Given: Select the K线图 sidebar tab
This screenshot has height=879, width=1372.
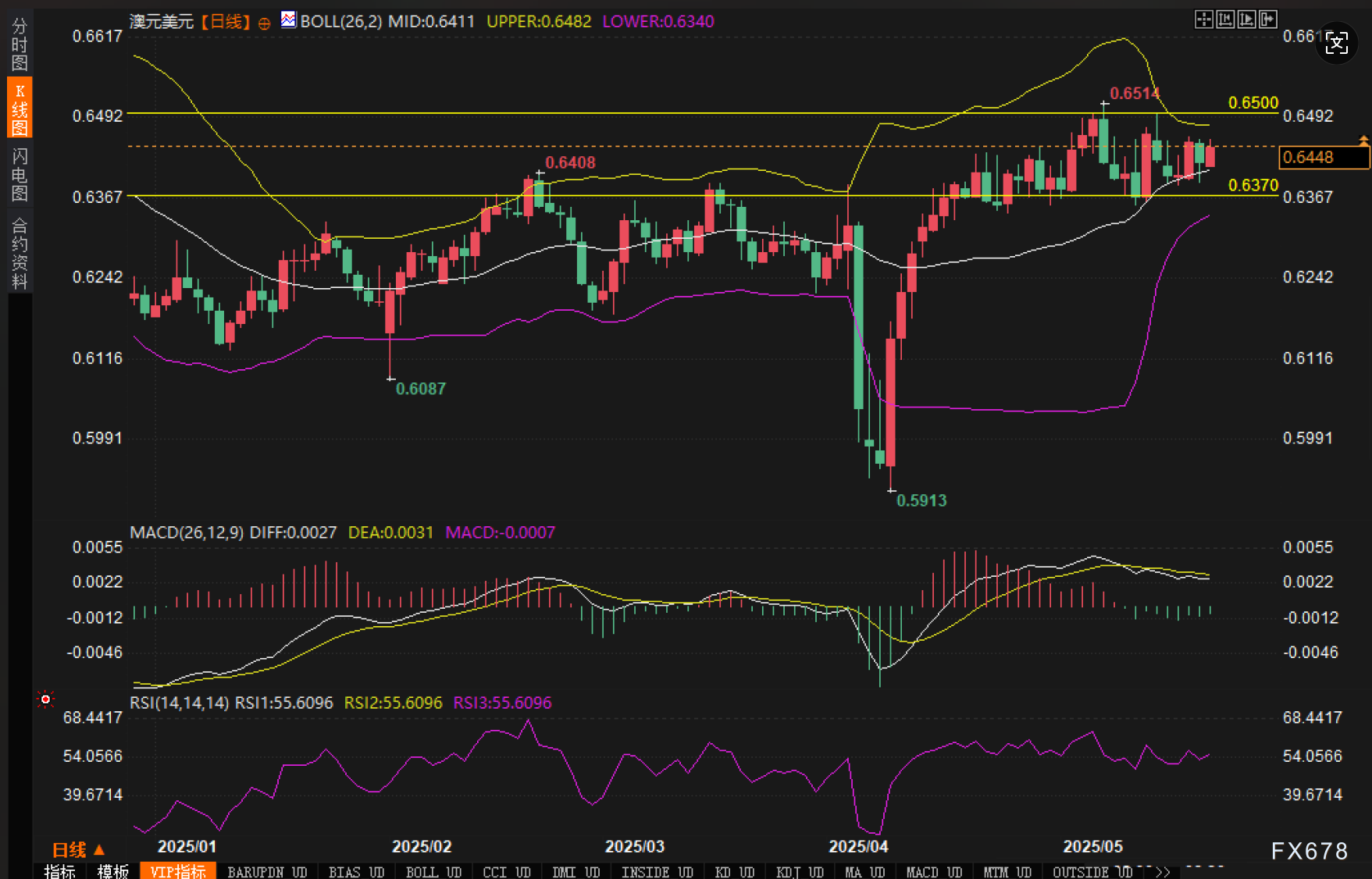Looking at the screenshot, I should pos(20,108).
